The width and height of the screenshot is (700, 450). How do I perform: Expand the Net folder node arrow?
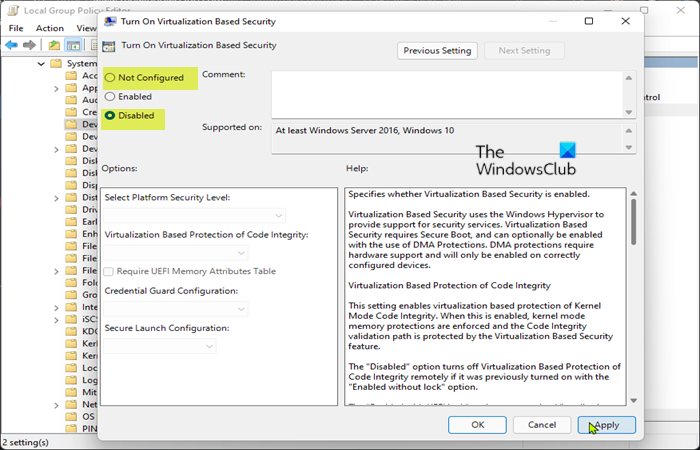point(56,405)
